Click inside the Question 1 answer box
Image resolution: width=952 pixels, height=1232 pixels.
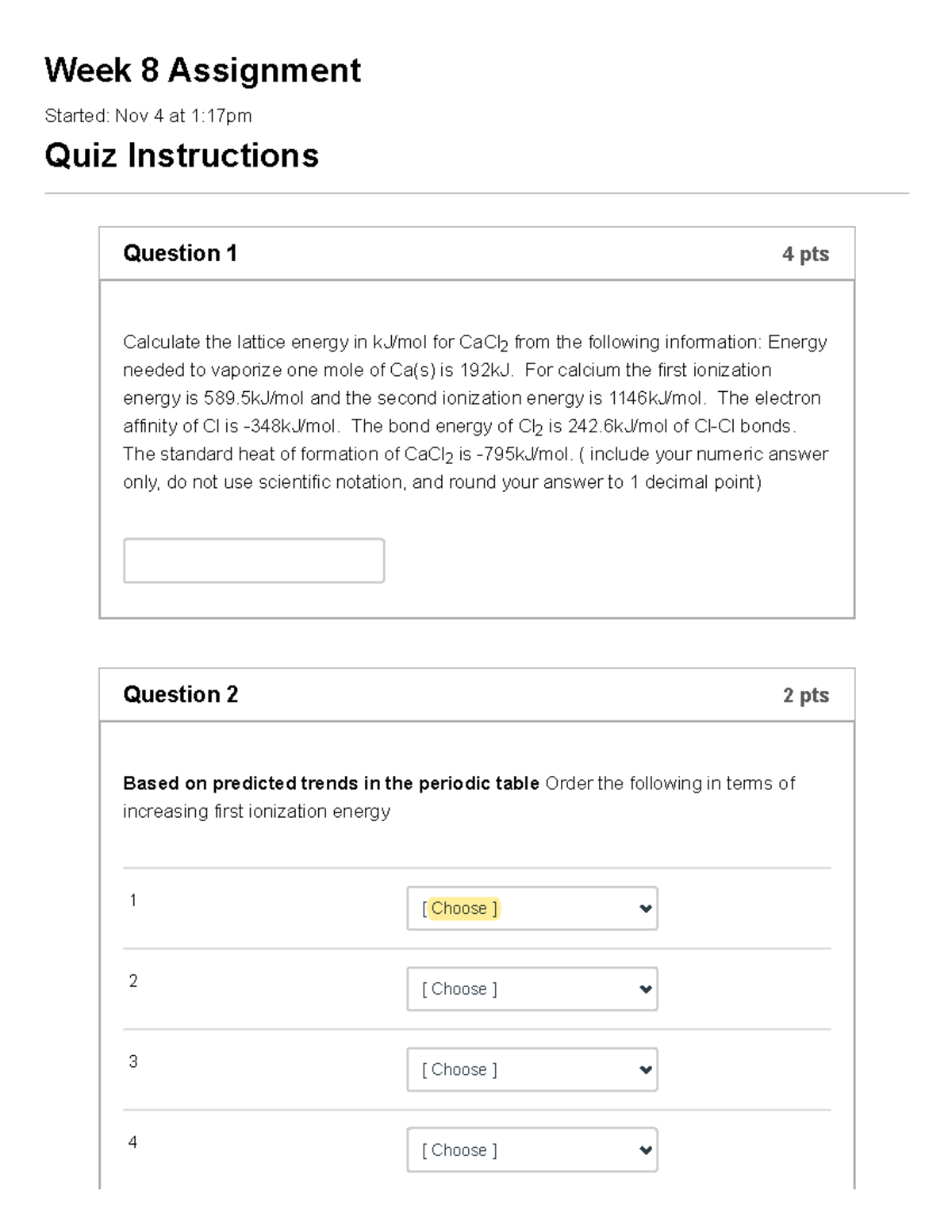[x=252, y=560]
